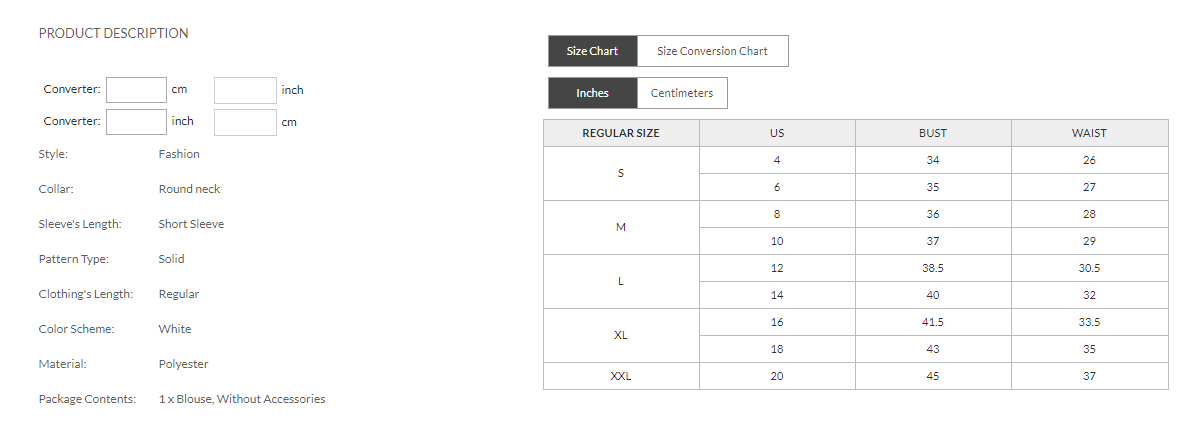Click the WAIST column header

click(x=1089, y=133)
